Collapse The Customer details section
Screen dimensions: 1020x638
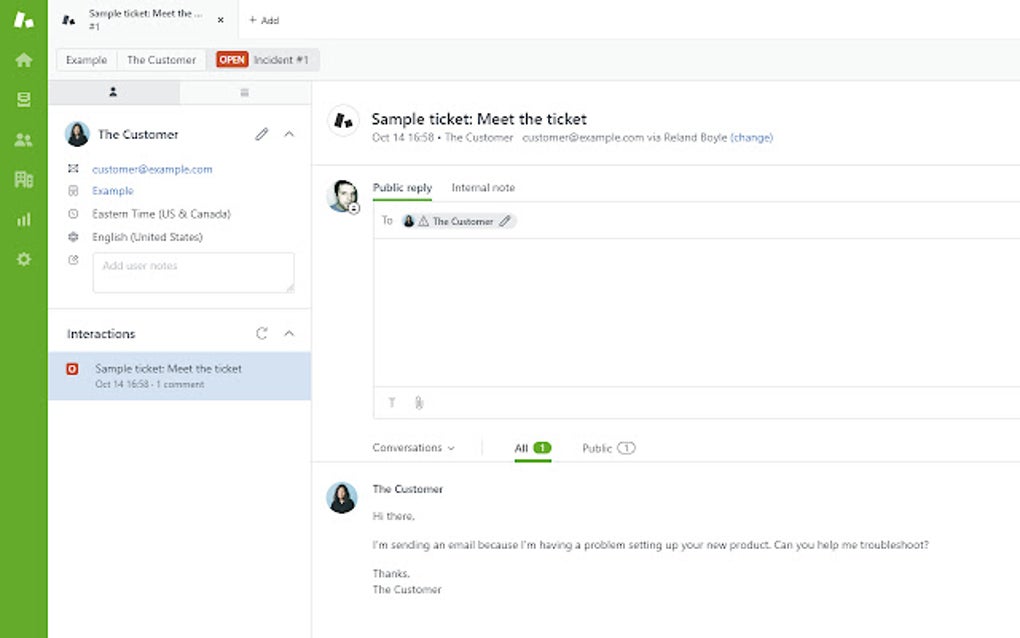coord(289,134)
